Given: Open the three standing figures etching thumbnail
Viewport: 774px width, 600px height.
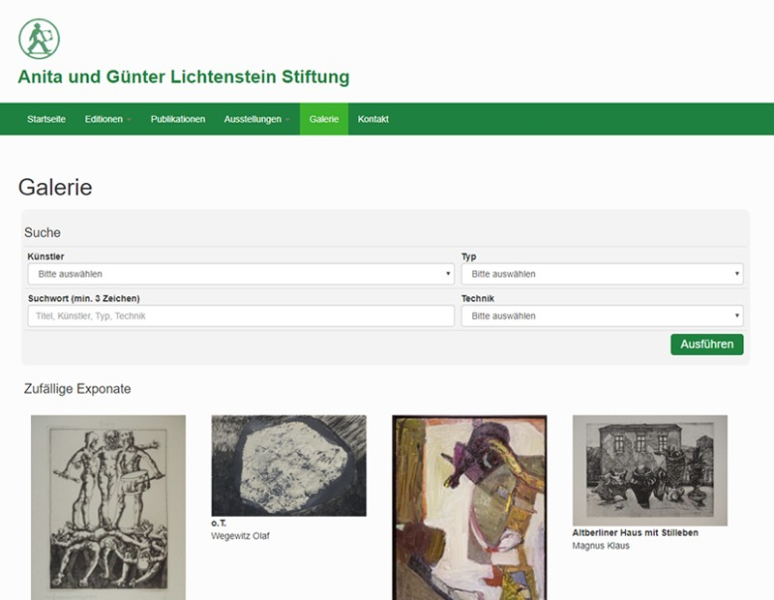Looking at the screenshot, I should coord(108,507).
